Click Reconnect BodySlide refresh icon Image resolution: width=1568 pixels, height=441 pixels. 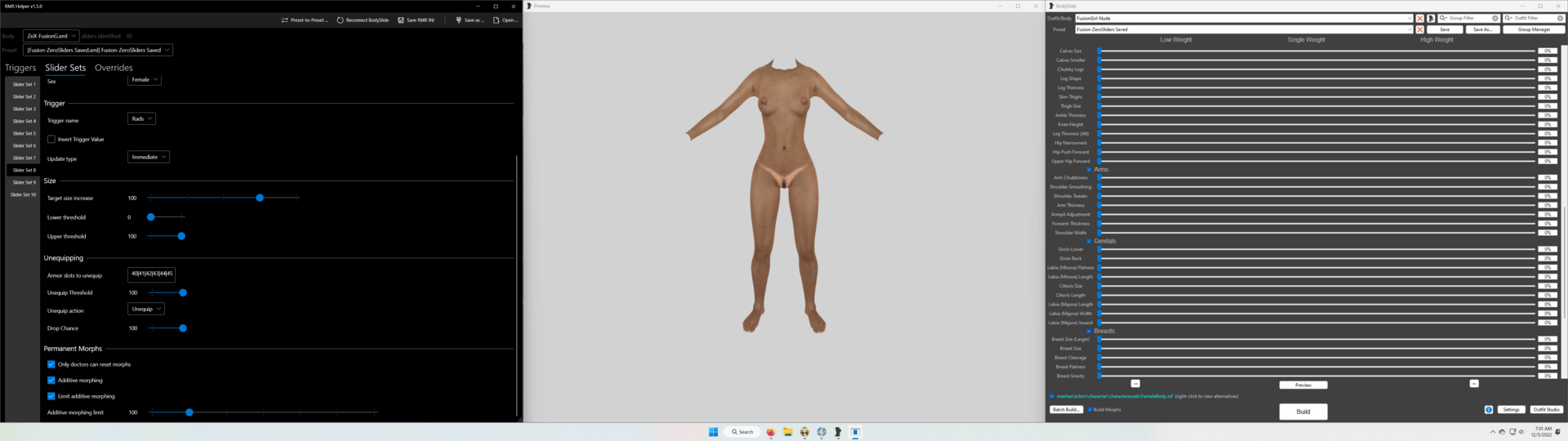click(x=340, y=20)
